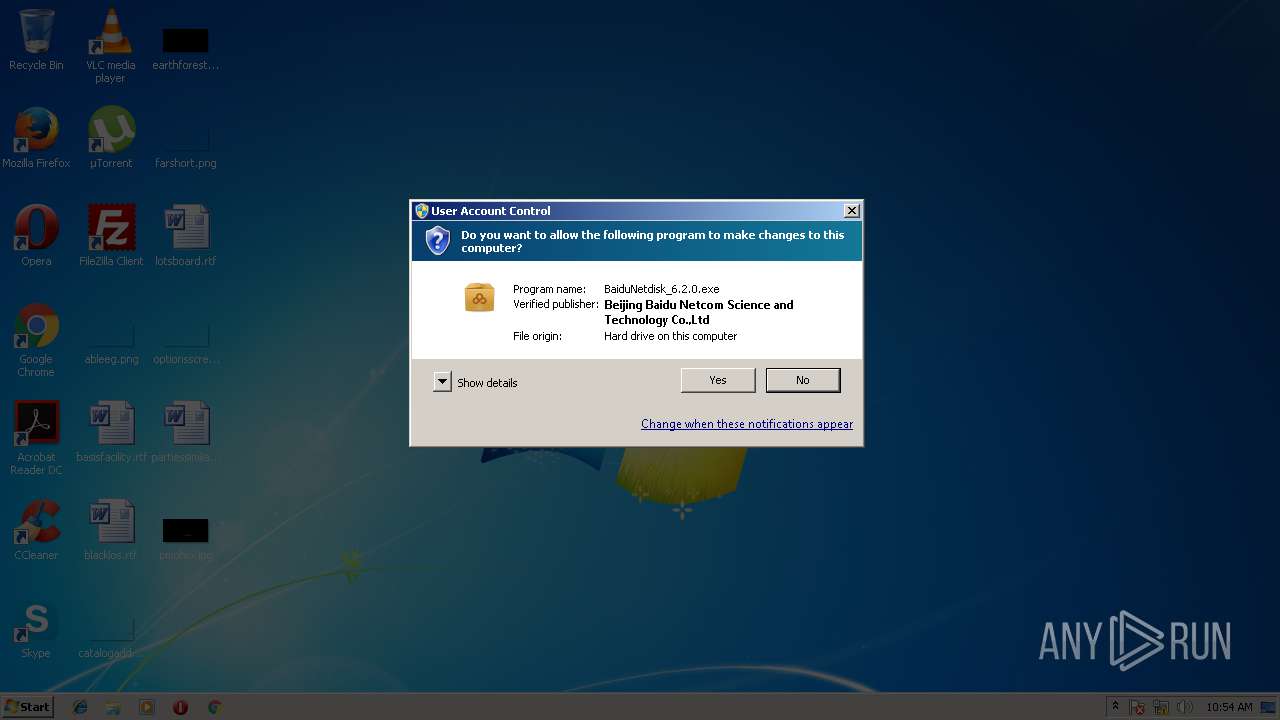
Task: Select µTorrent desktop shortcut
Action: [111, 138]
